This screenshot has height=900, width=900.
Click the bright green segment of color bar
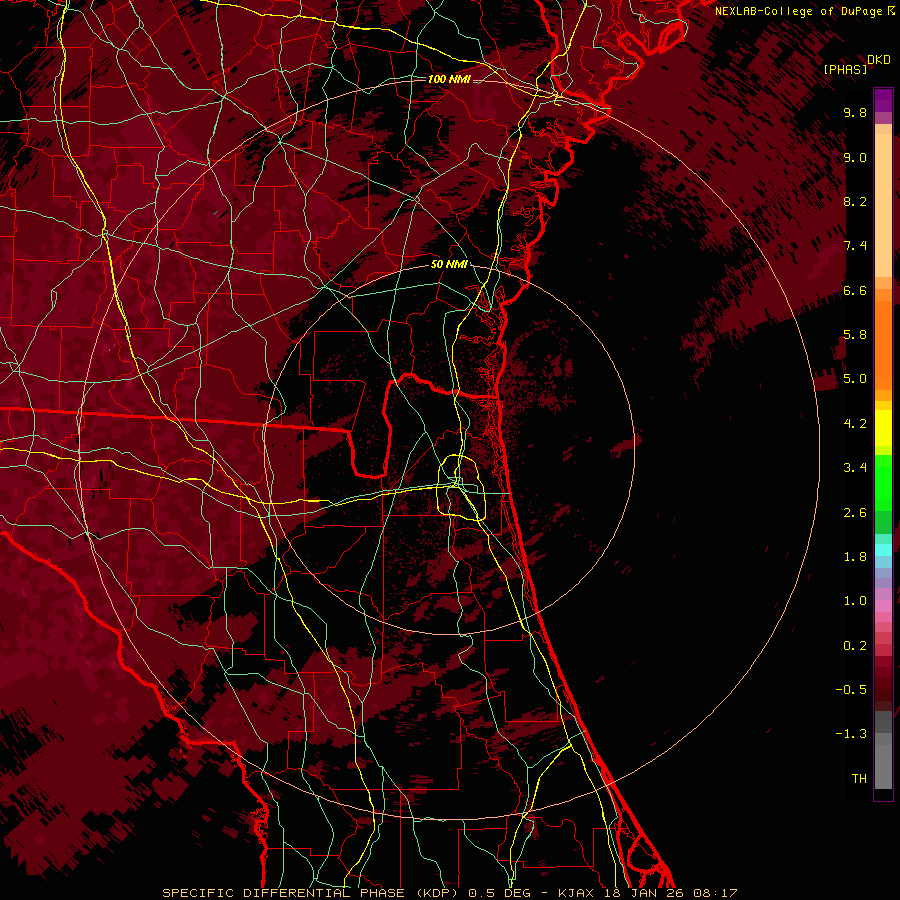883,483
